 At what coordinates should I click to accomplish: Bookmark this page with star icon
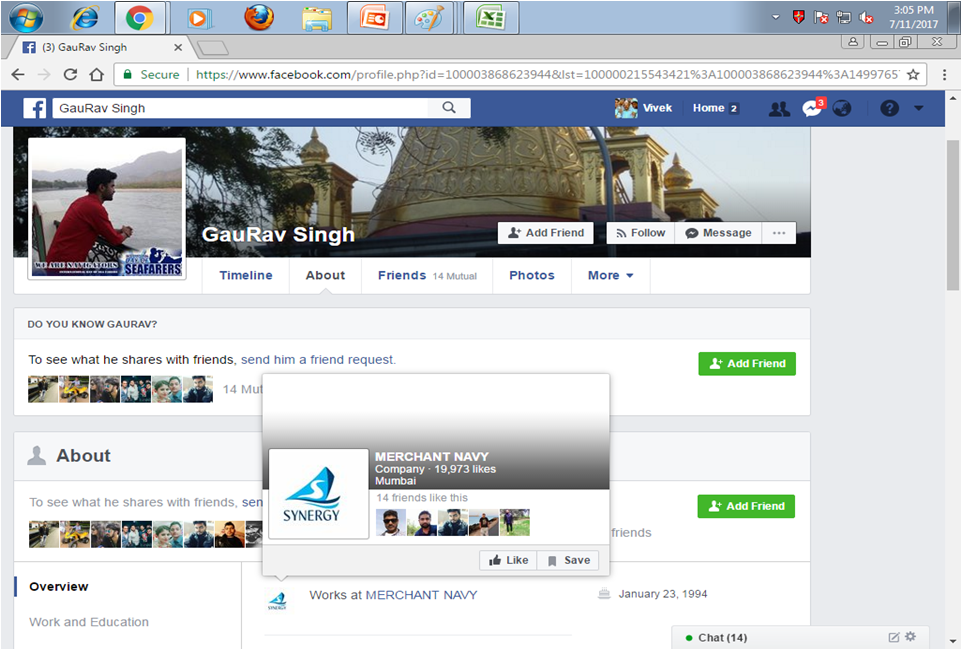[x=913, y=75]
